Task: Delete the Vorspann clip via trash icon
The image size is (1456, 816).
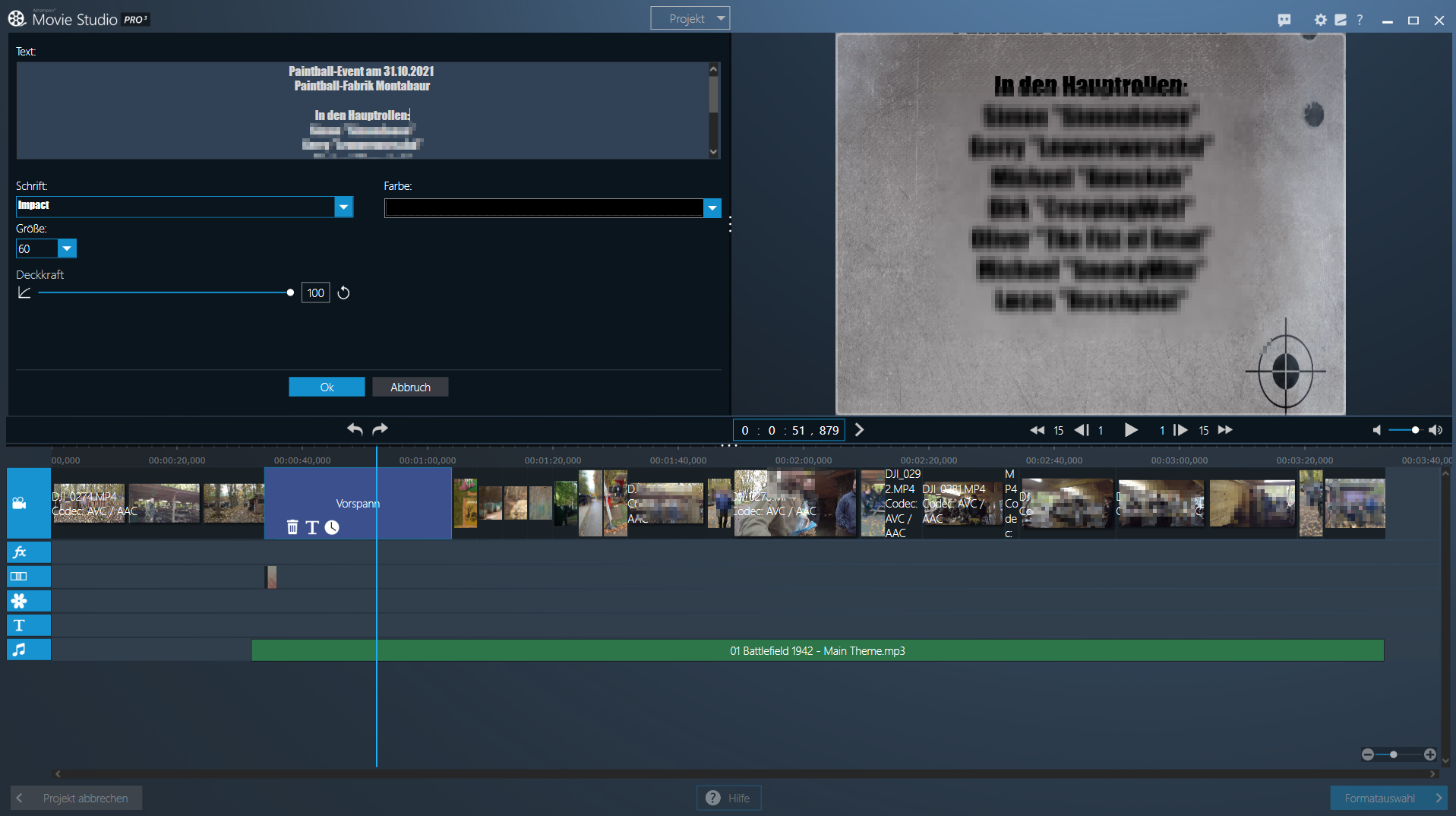Action: pyautogui.click(x=292, y=527)
